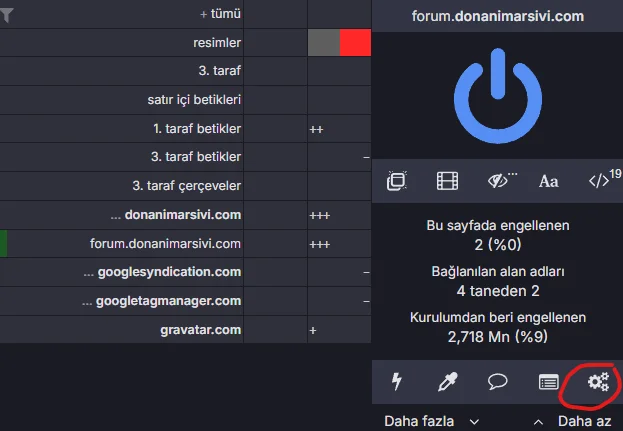Viewport: 623px width, 431px height.
Task: Select the resimler rule row label
Action: (217, 43)
